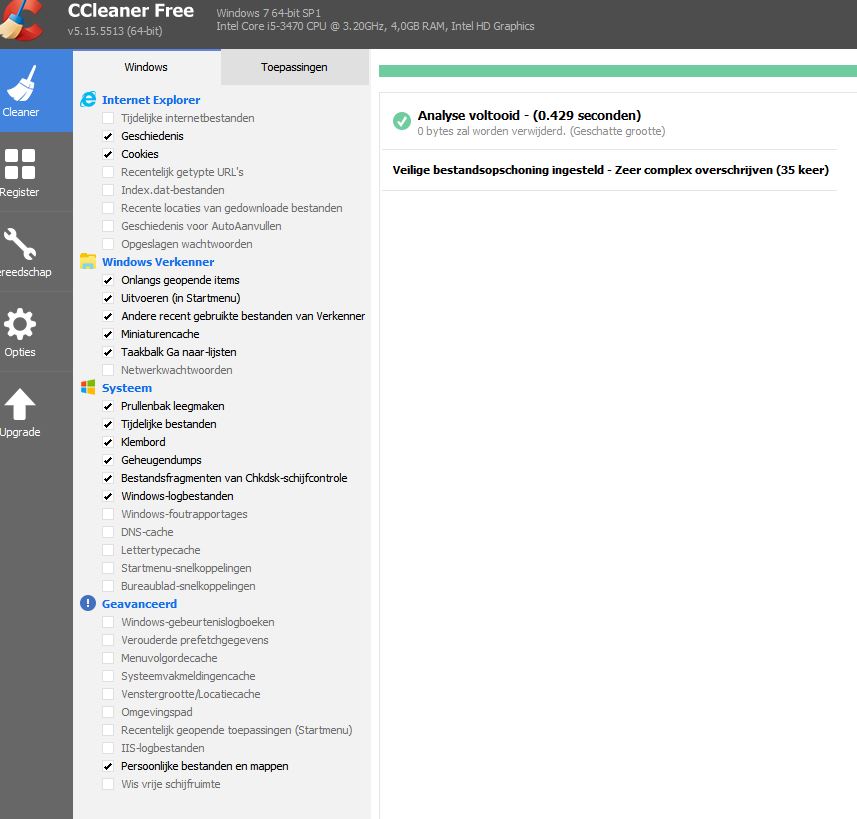Uncheck Prullenbak leegmaken
The height and width of the screenshot is (819, 857).
(108, 406)
